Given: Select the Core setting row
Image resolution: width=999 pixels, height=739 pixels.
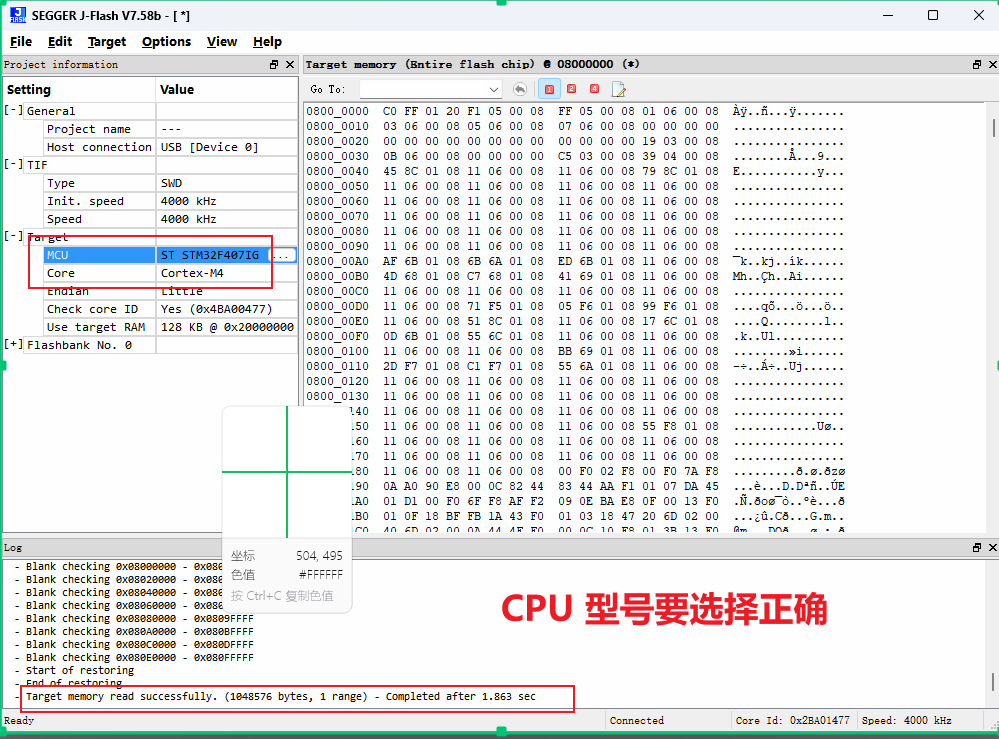Looking at the screenshot, I should pos(170,273).
